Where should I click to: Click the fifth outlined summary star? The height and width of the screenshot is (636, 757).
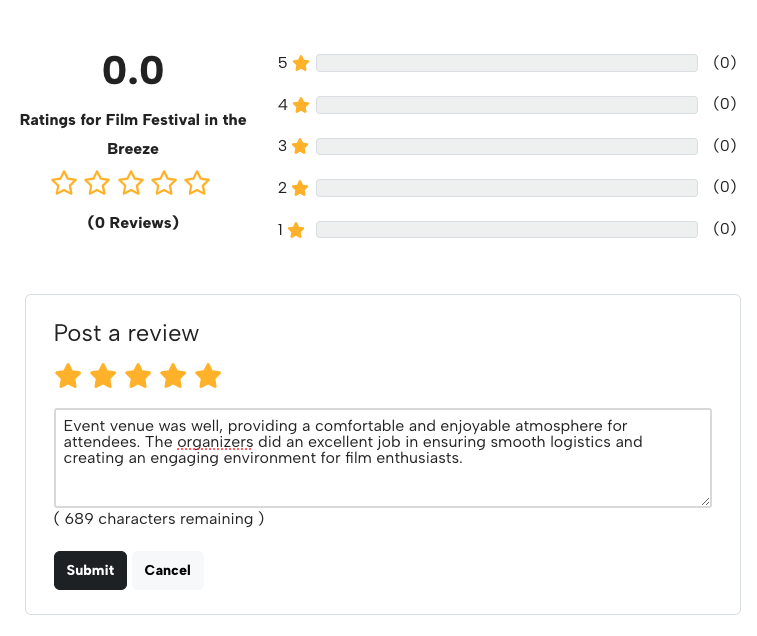197,184
